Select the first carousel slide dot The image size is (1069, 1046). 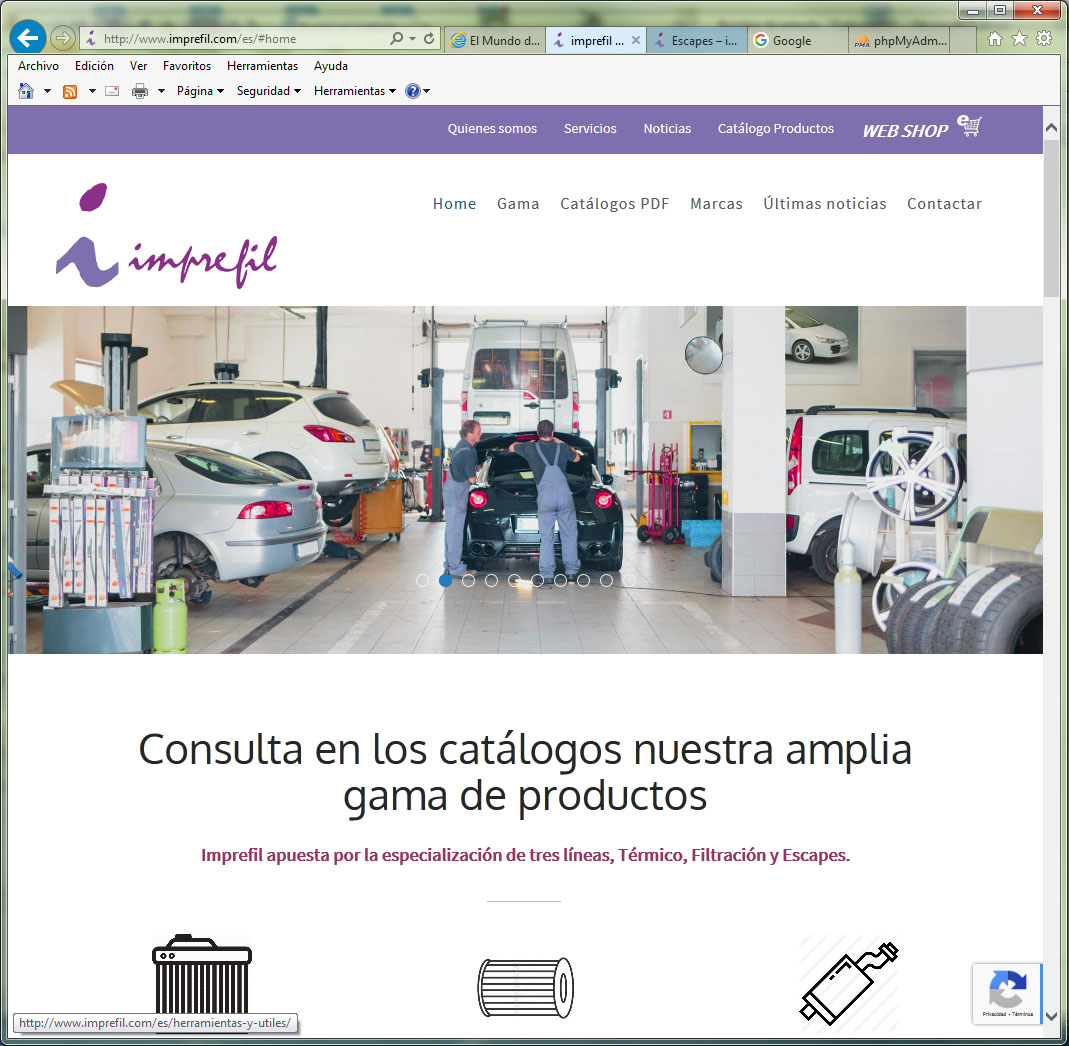point(422,580)
